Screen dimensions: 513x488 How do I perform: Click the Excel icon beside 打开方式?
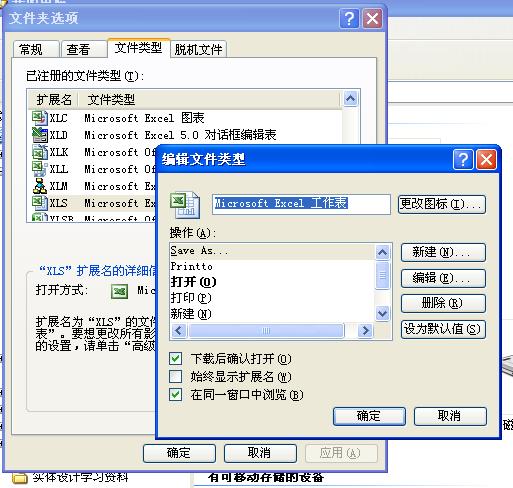[x=119, y=291]
